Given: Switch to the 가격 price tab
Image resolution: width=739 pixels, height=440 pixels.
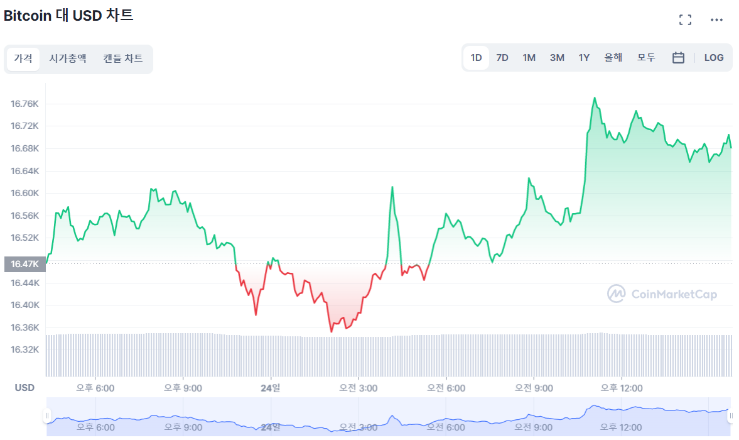Looking at the screenshot, I should [23, 58].
